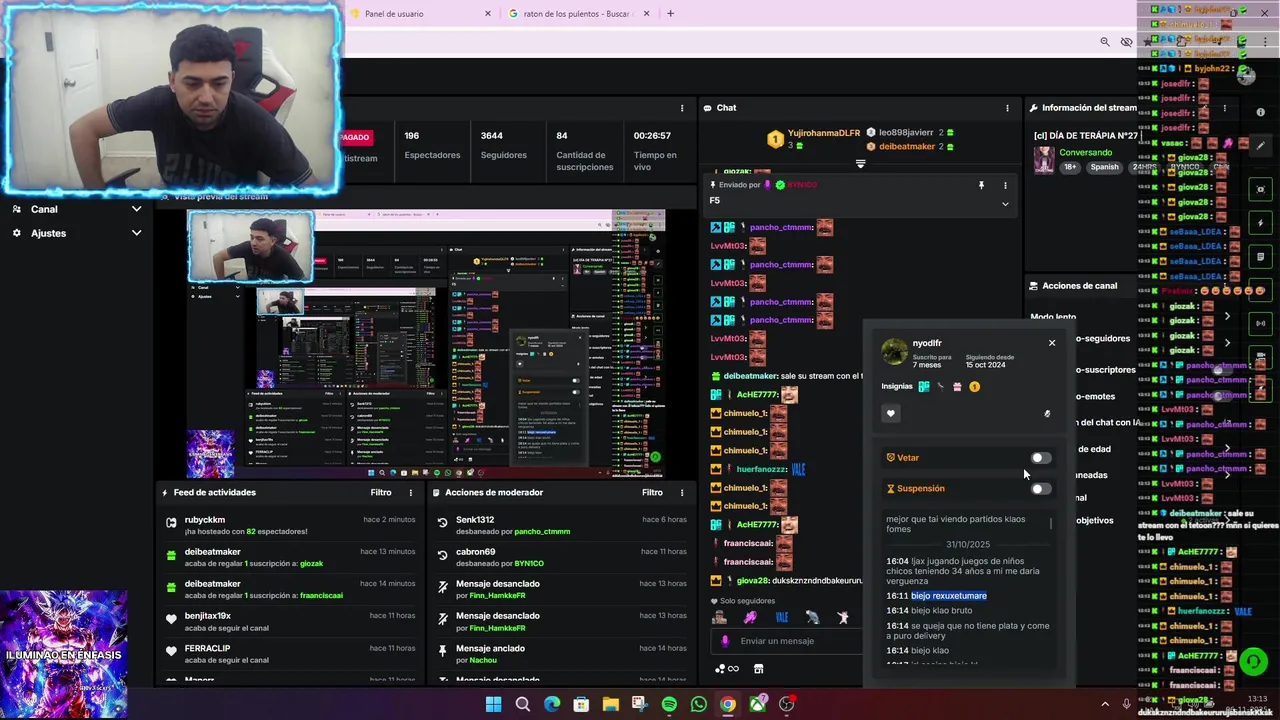Toggle the Vetar switch for nyodlfr

(1041, 458)
